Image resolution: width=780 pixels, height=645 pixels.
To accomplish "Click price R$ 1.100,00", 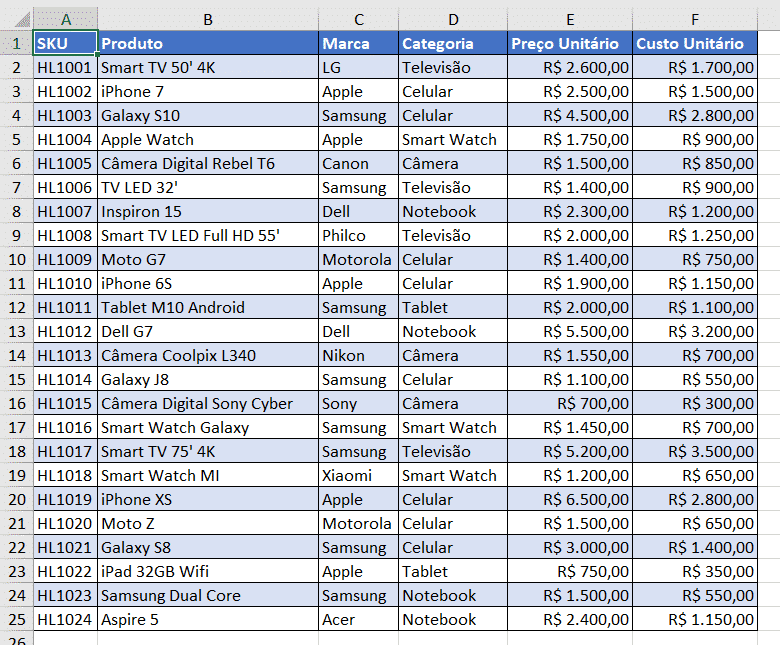I will click(570, 379).
